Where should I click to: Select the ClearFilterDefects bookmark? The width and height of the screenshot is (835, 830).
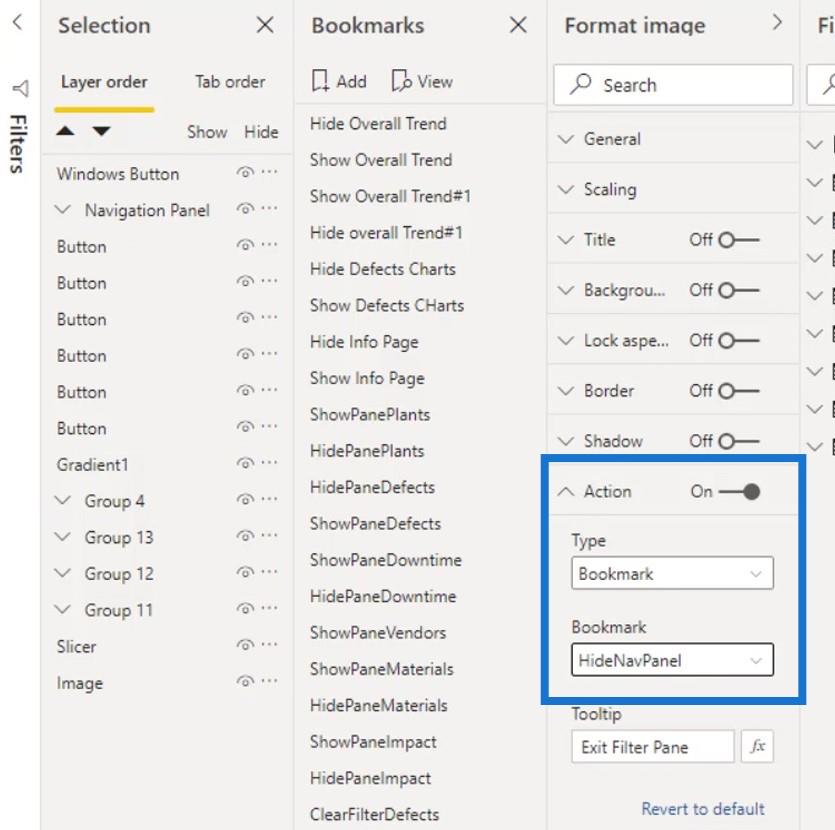(x=374, y=815)
